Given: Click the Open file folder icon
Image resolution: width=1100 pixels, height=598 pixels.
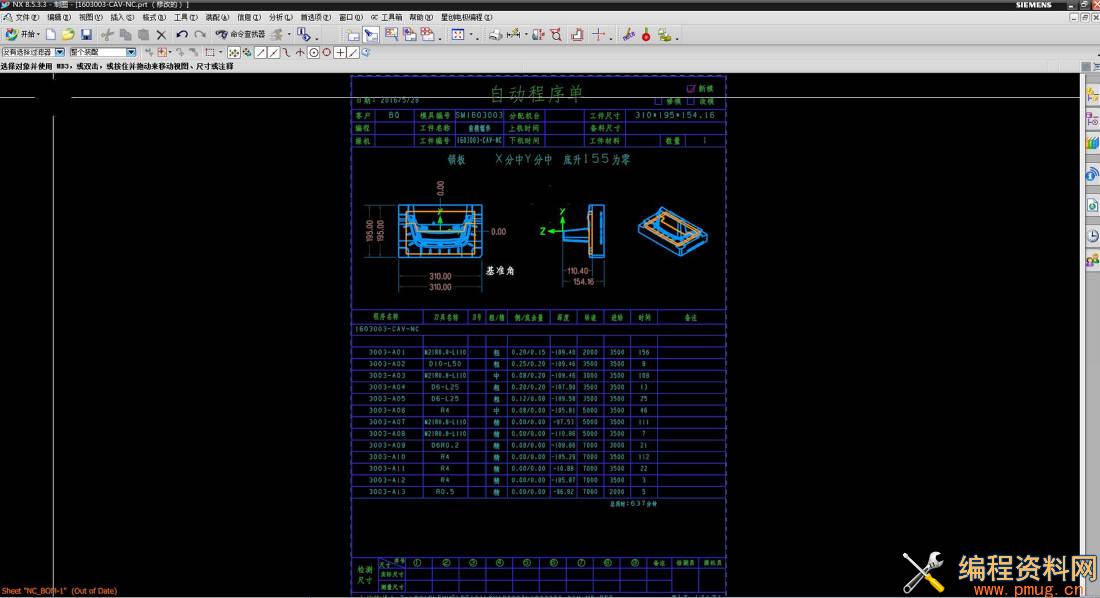Looking at the screenshot, I should coord(68,34).
